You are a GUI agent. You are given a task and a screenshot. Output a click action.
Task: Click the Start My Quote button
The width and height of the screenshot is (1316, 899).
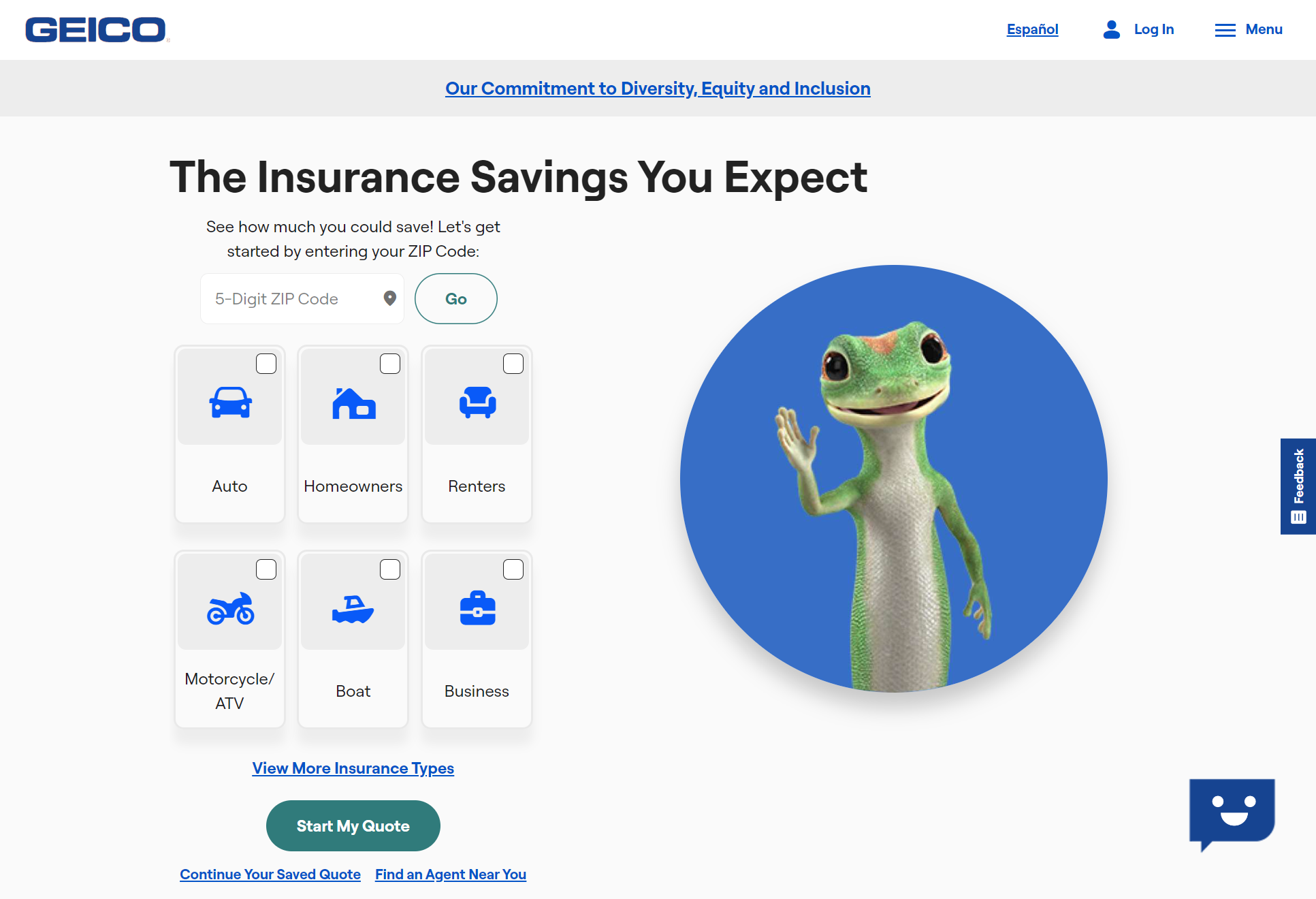[x=353, y=826]
